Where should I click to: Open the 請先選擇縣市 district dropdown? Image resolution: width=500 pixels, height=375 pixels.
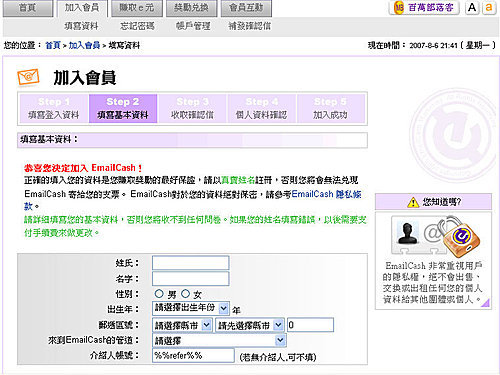pos(250,325)
